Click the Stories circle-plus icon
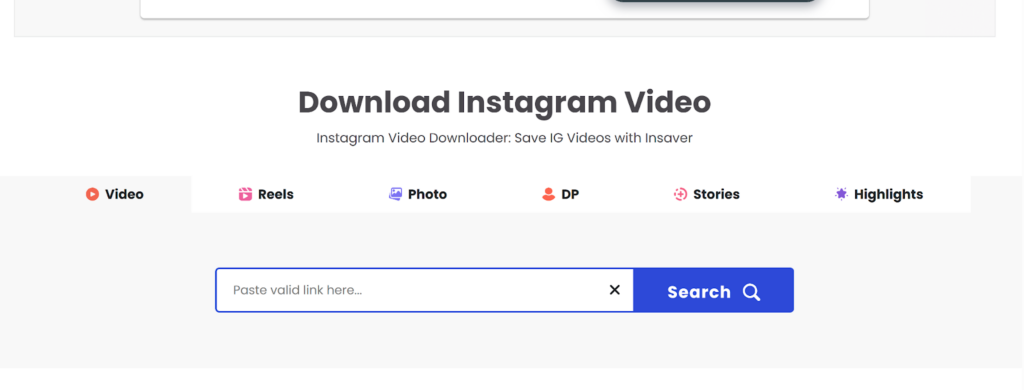 pyautogui.click(x=680, y=194)
